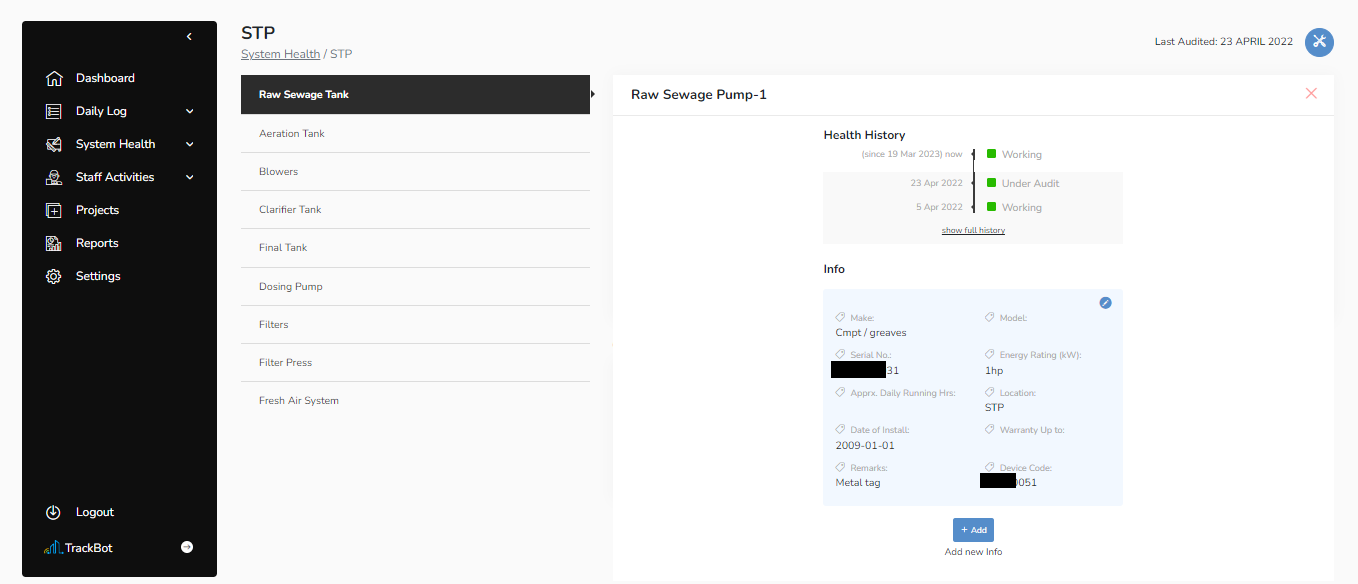
Task: Select Aeration Tank from the list
Action: (x=292, y=134)
